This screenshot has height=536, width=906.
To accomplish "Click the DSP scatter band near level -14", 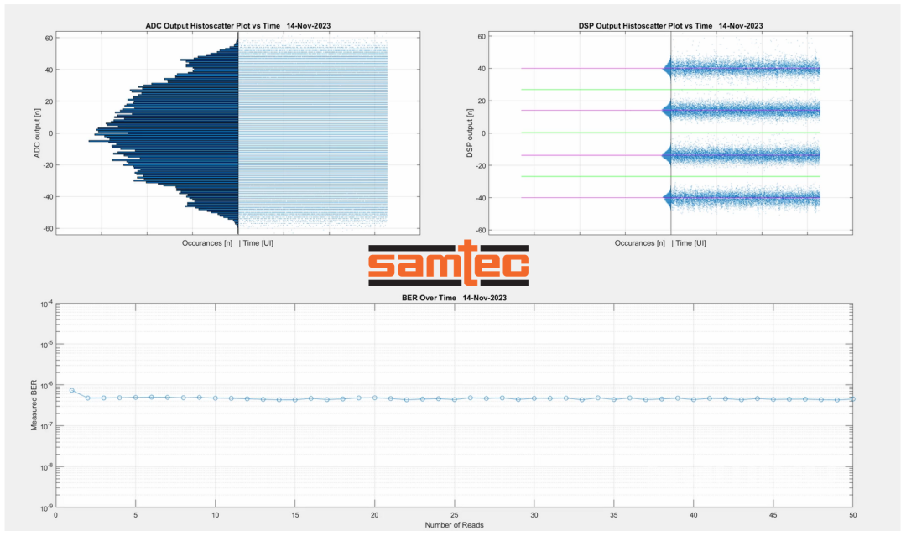I will point(745,155).
